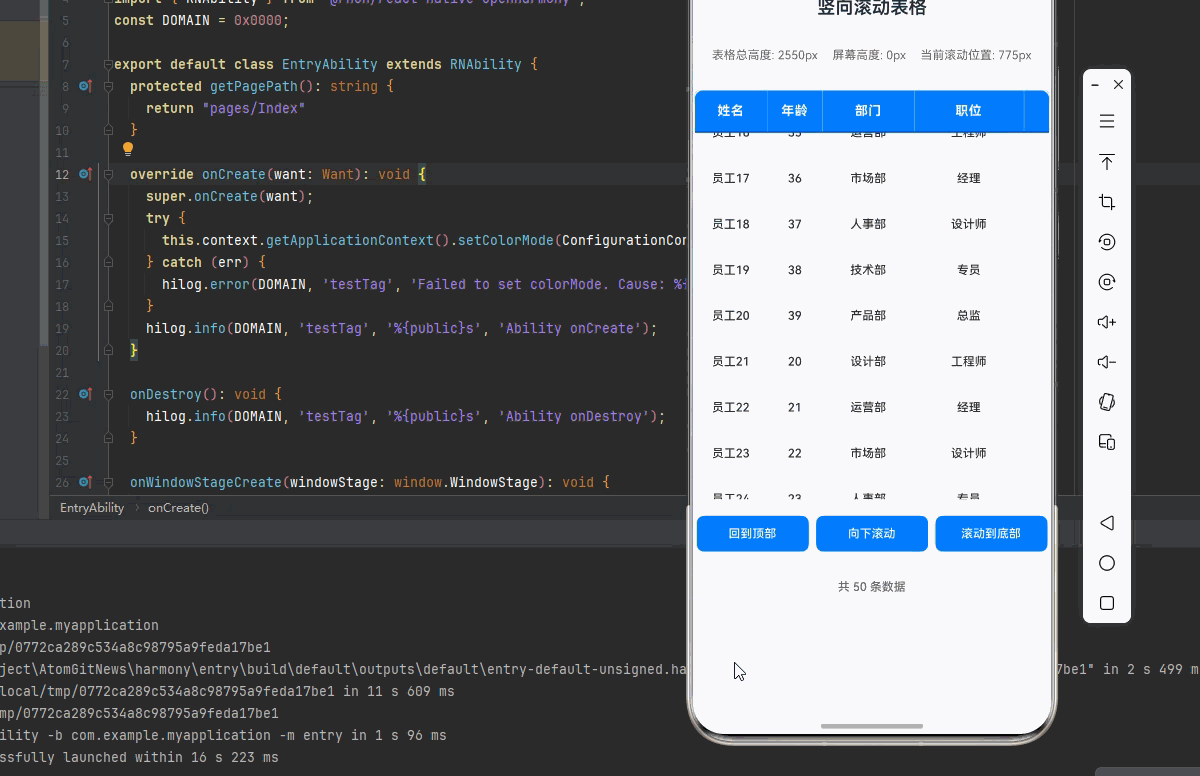Screen dimensions: 1200x776
Task: Click age 39 in 员工20 row
Action: (794, 316)
